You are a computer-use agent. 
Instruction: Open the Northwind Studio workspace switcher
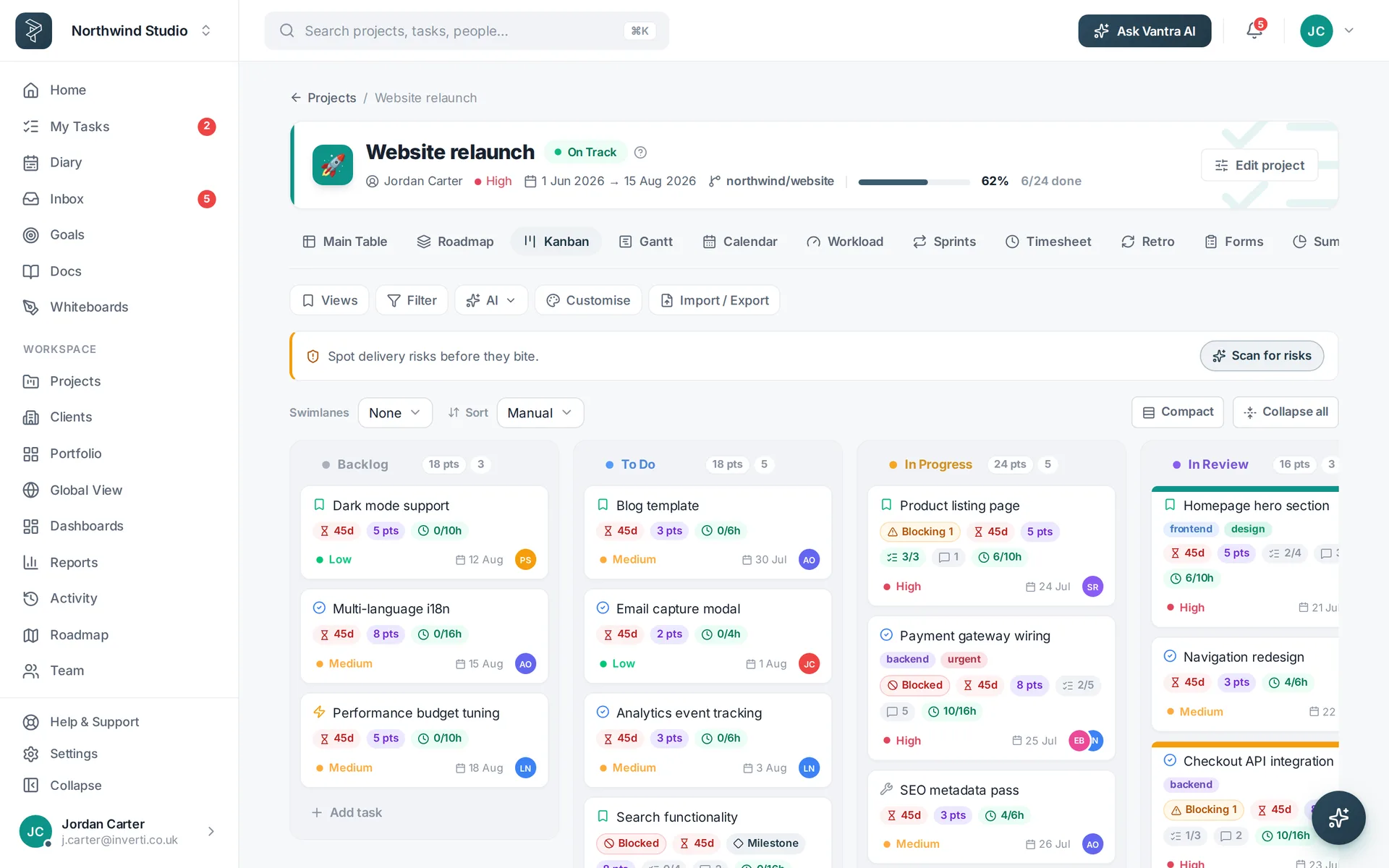206,30
